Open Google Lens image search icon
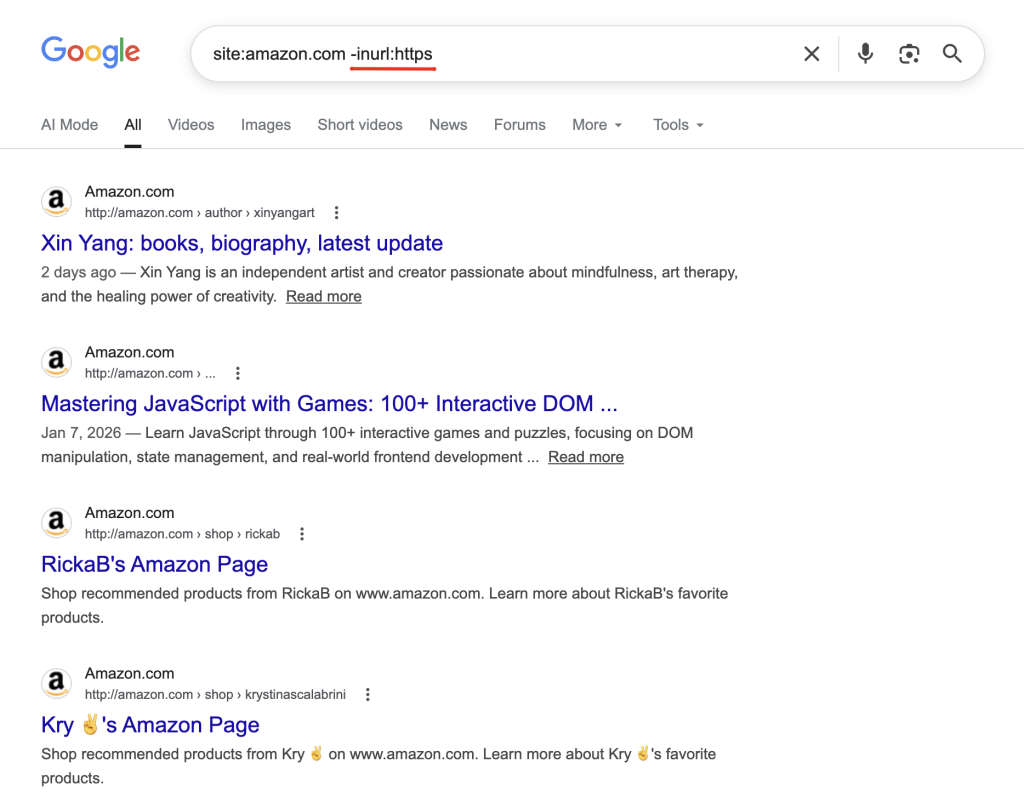The height and width of the screenshot is (808, 1024). [x=909, y=54]
